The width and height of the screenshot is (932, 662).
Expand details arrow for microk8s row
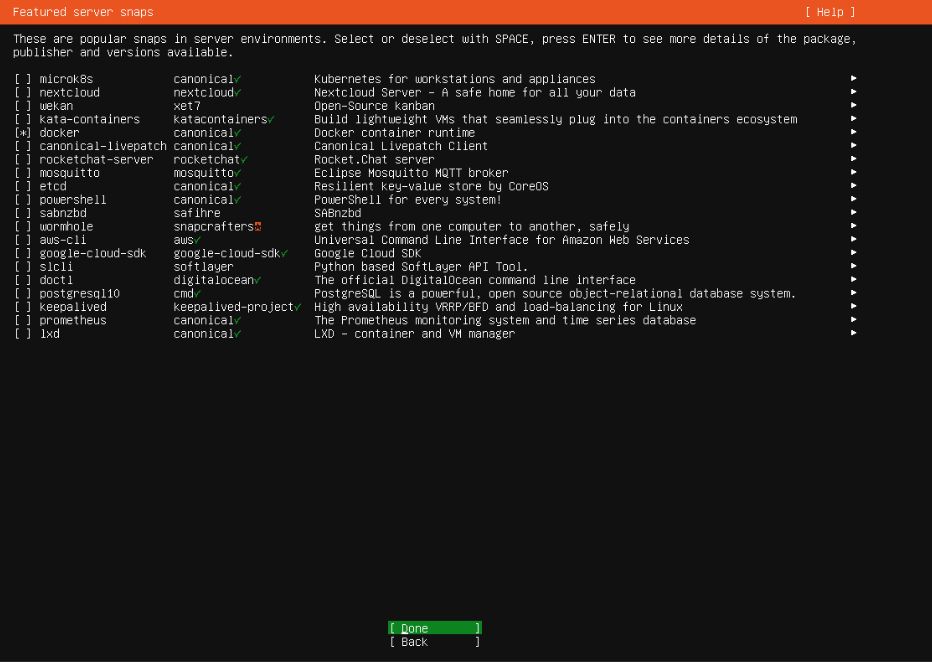coord(854,78)
